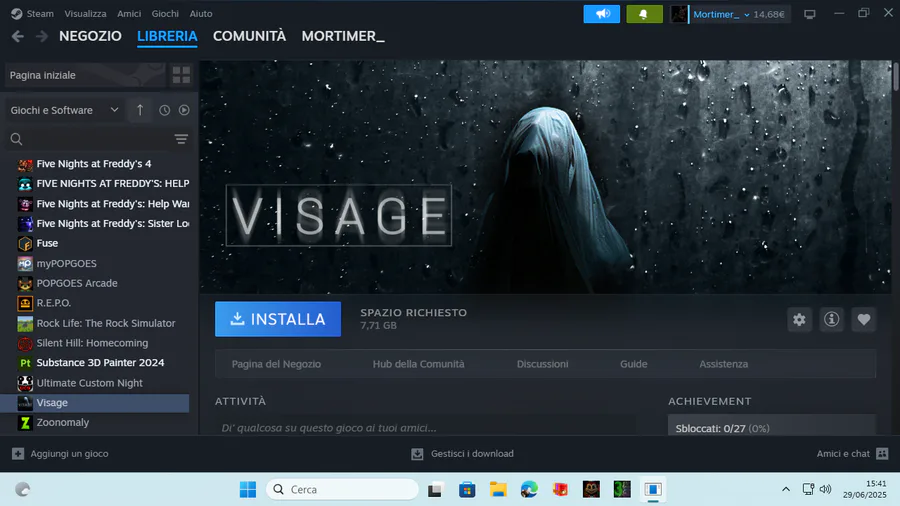Open the Sbloccati achievements progress panel
Screen dimensions: 900x506
(771, 426)
